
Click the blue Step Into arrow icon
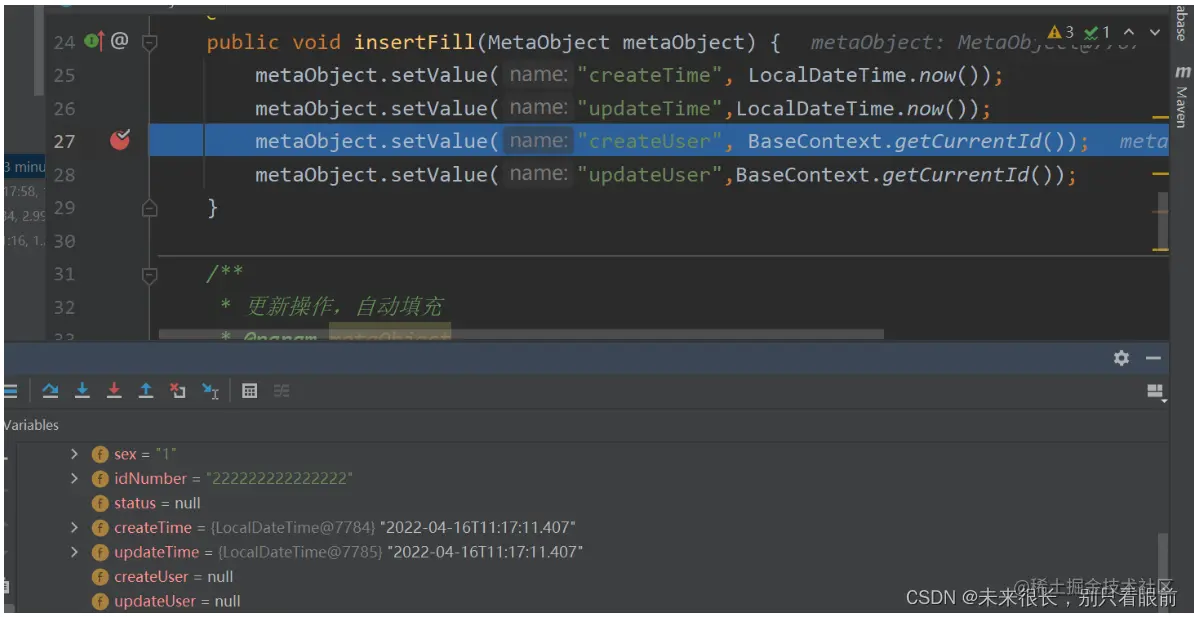(82, 391)
